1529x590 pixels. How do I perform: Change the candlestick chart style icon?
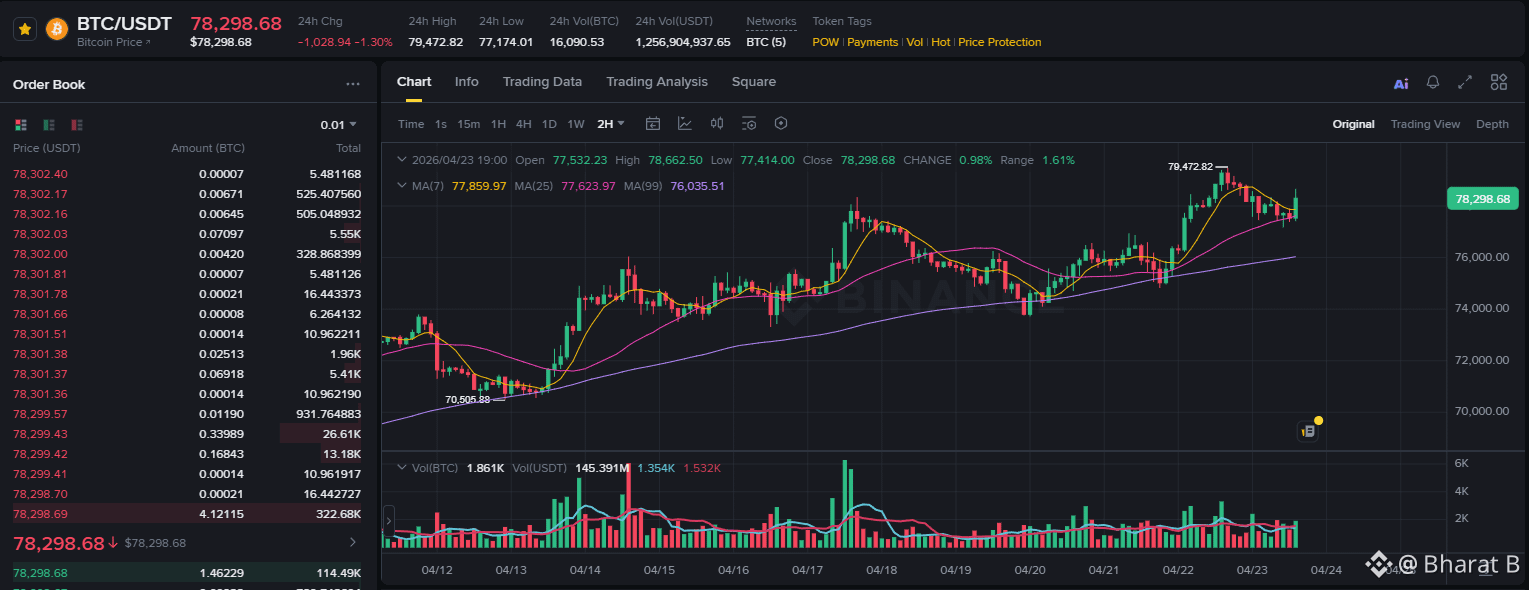[x=717, y=124]
